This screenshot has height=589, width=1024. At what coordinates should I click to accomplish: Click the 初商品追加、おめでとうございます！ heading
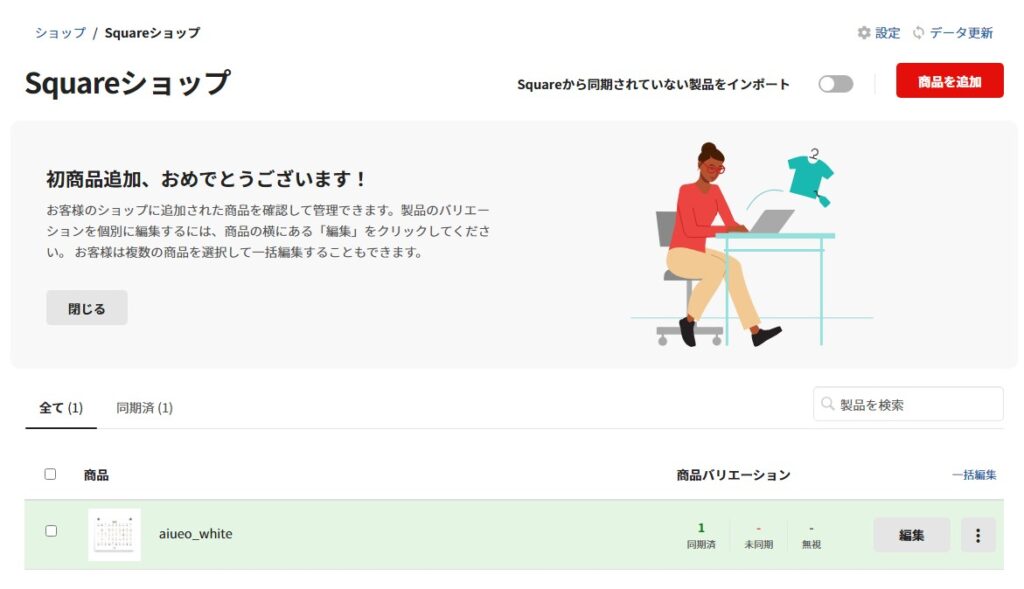pyautogui.click(x=206, y=179)
